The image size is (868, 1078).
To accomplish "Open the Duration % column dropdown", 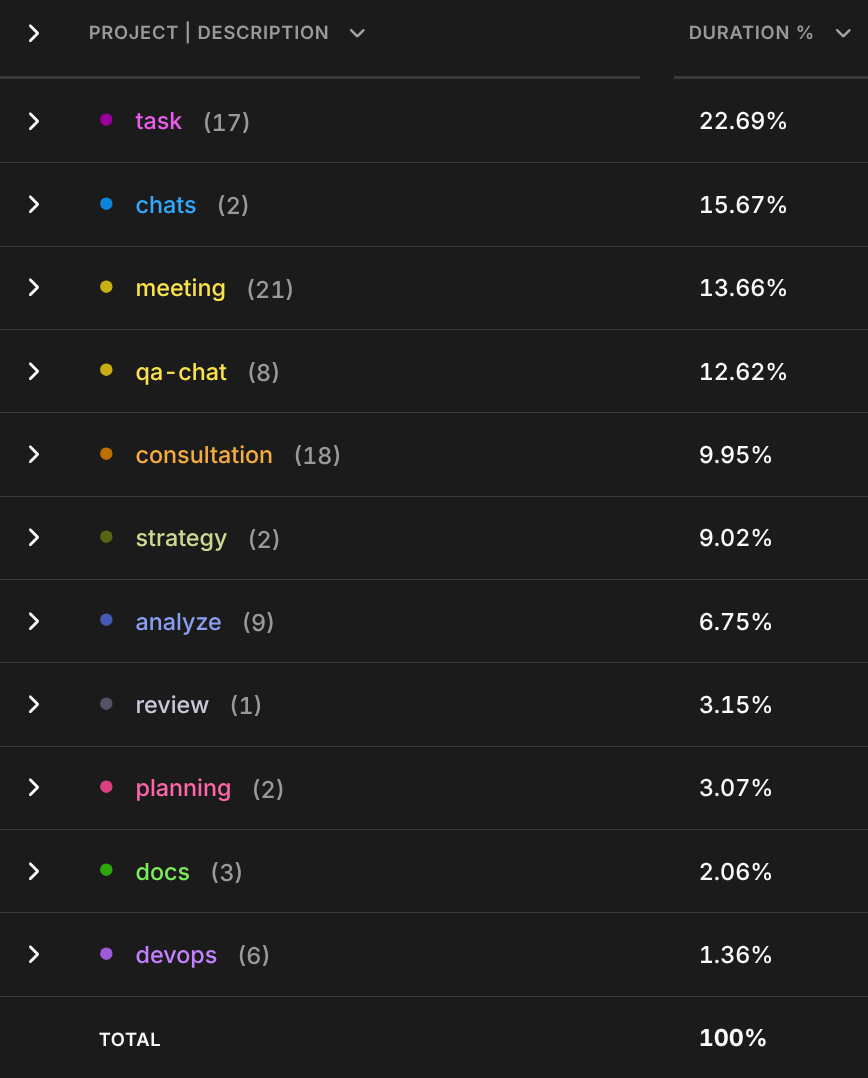I will (x=843, y=33).
